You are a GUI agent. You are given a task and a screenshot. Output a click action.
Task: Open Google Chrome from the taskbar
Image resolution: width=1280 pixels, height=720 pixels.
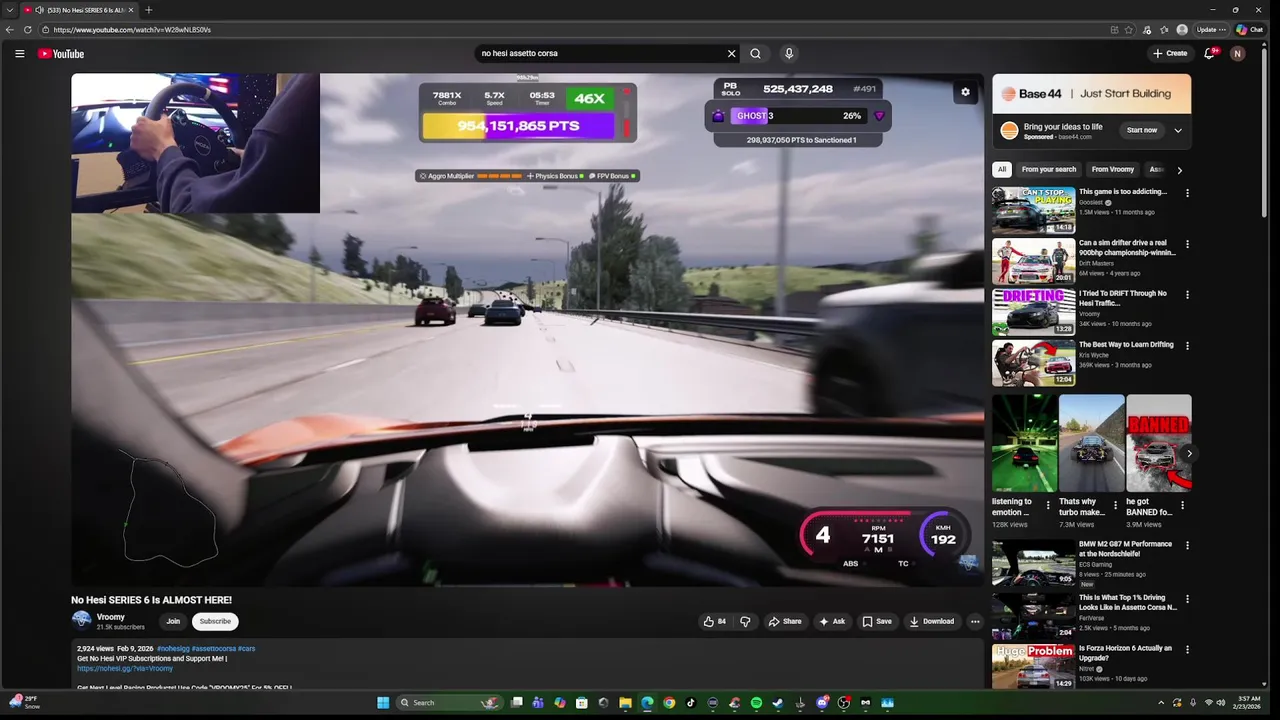pyautogui.click(x=669, y=703)
